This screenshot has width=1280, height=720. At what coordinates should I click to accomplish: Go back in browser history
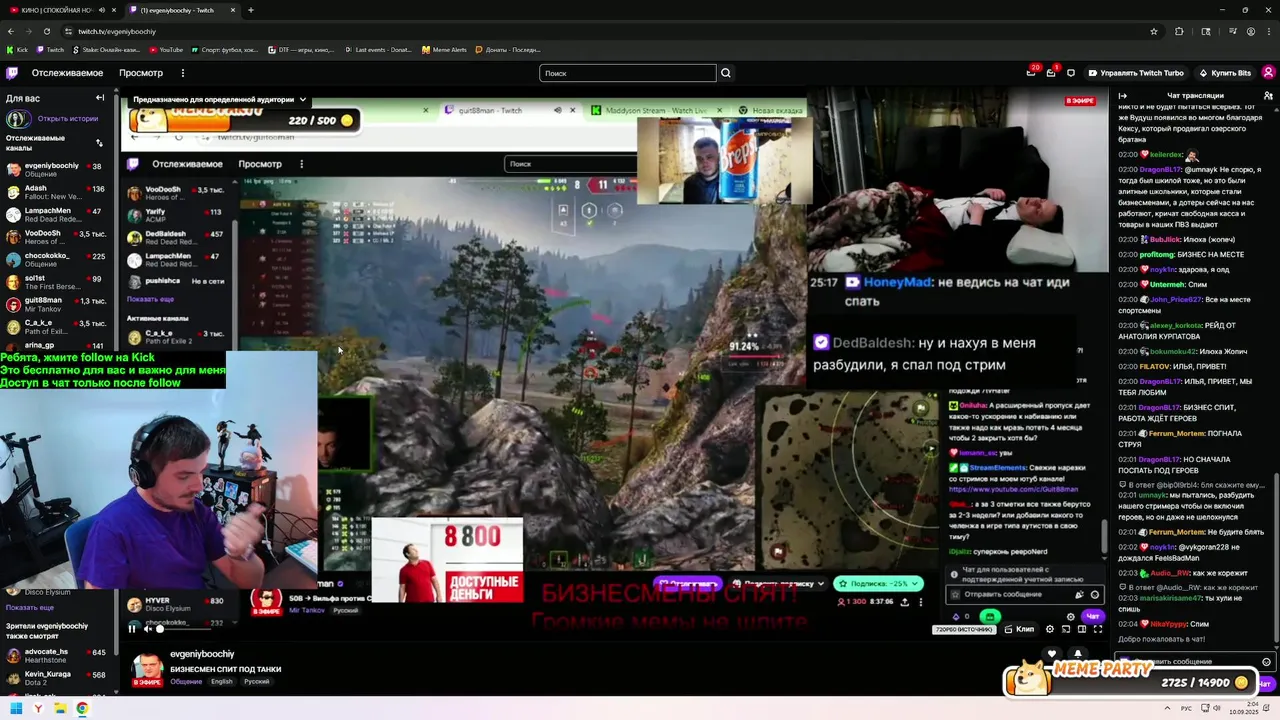10,31
